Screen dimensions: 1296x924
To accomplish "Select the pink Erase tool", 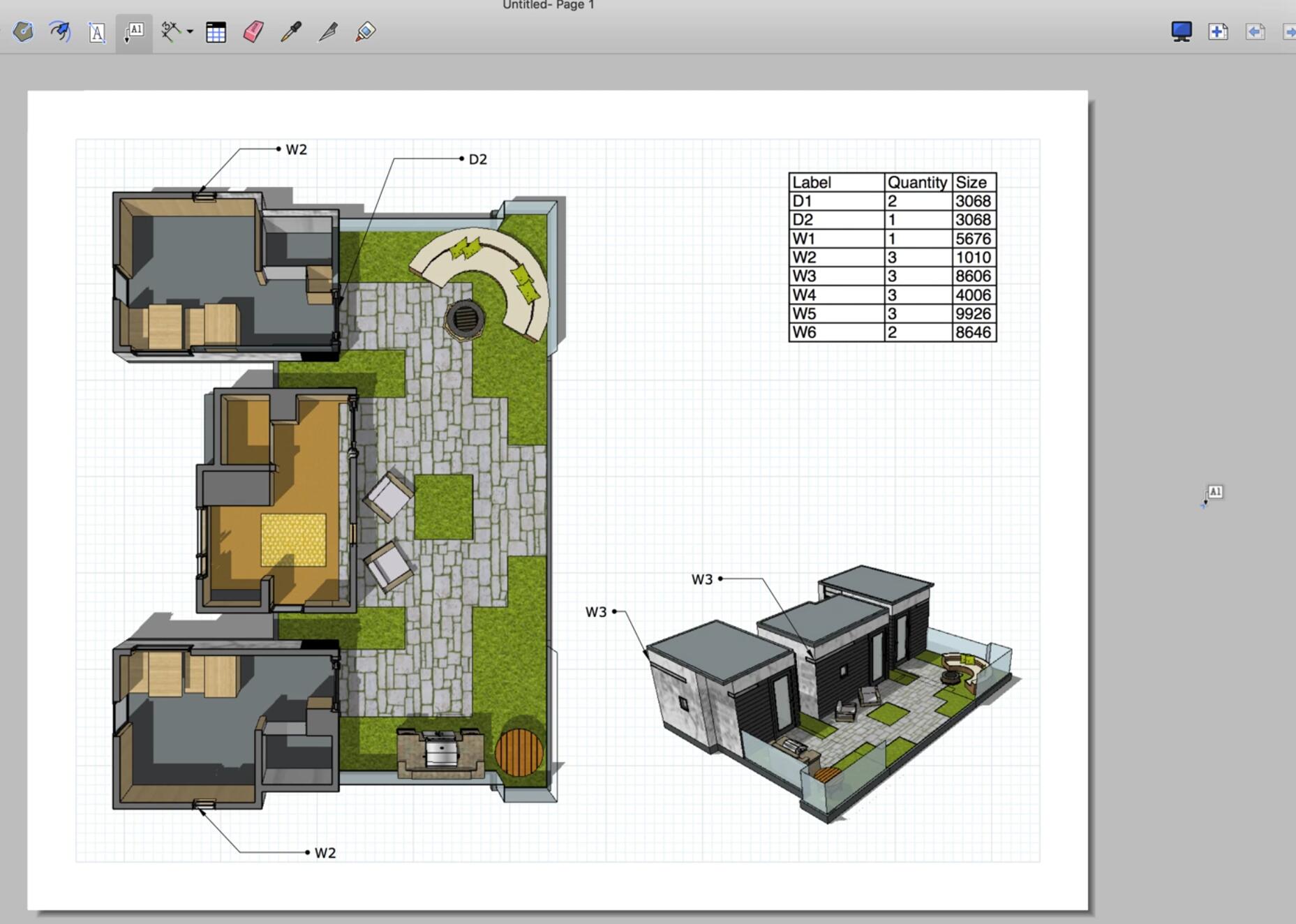I will (253, 32).
